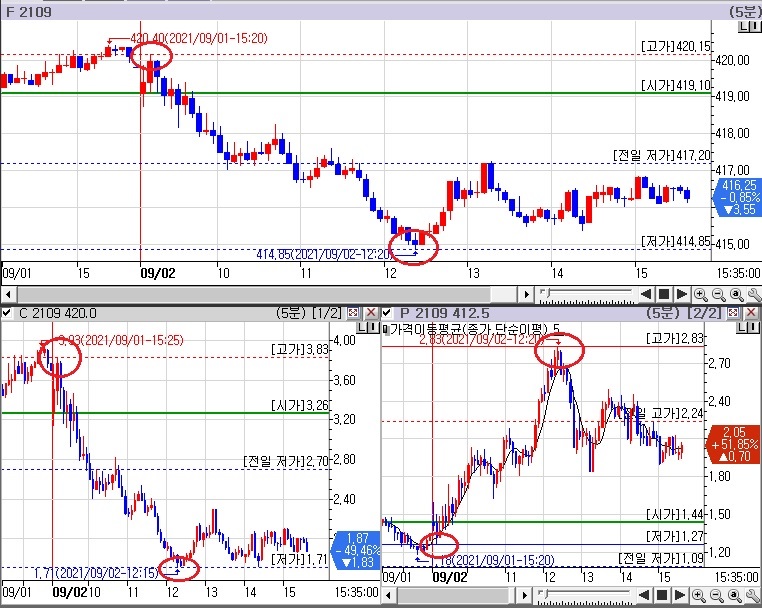
Task: Click zoom-in magnifier in P 2109 chart toolbar
Action: (698, 595)
